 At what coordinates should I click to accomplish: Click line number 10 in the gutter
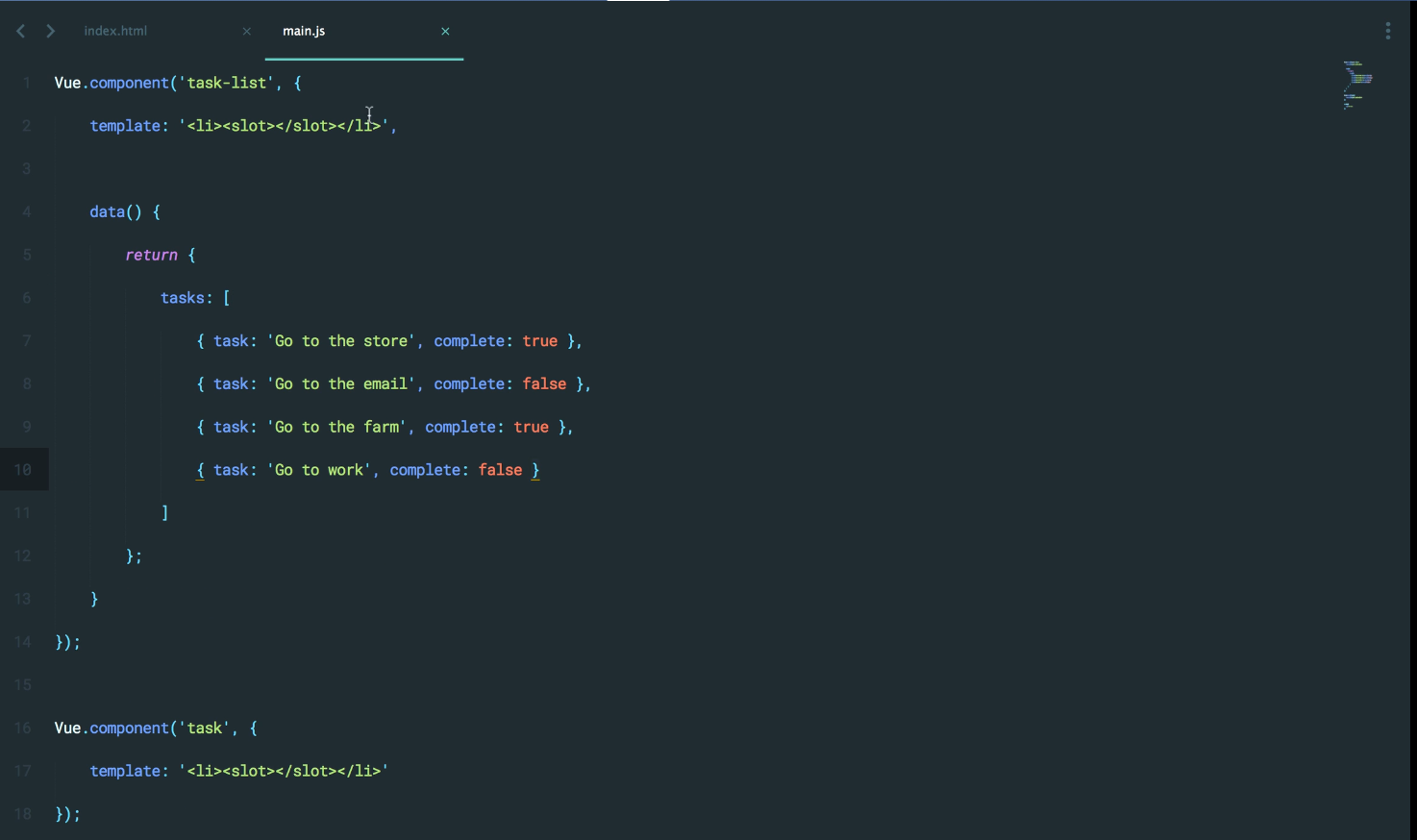point(23,470)
